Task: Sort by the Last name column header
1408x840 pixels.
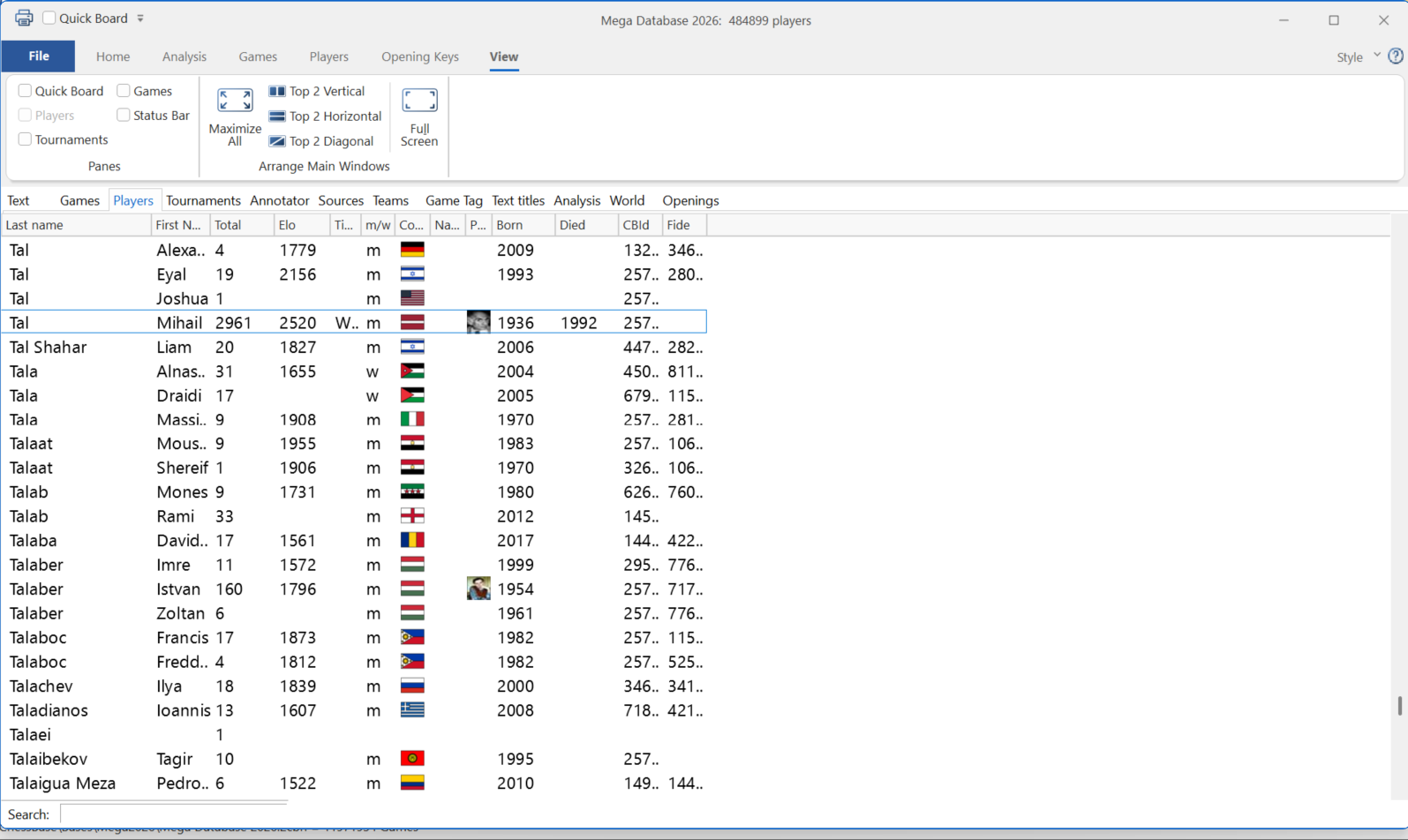Action: pos(77,225)
